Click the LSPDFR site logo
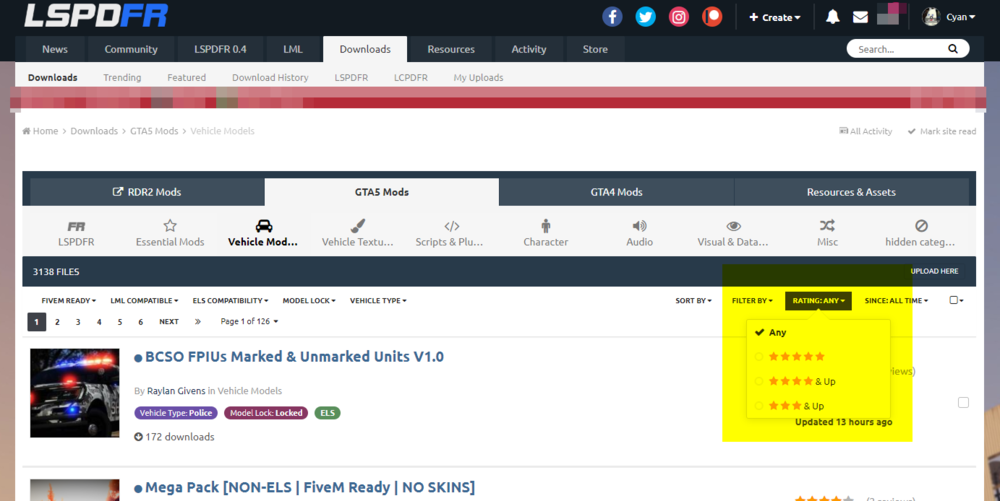The height and width of the screenshot is (501, 1000). point(96,16)
